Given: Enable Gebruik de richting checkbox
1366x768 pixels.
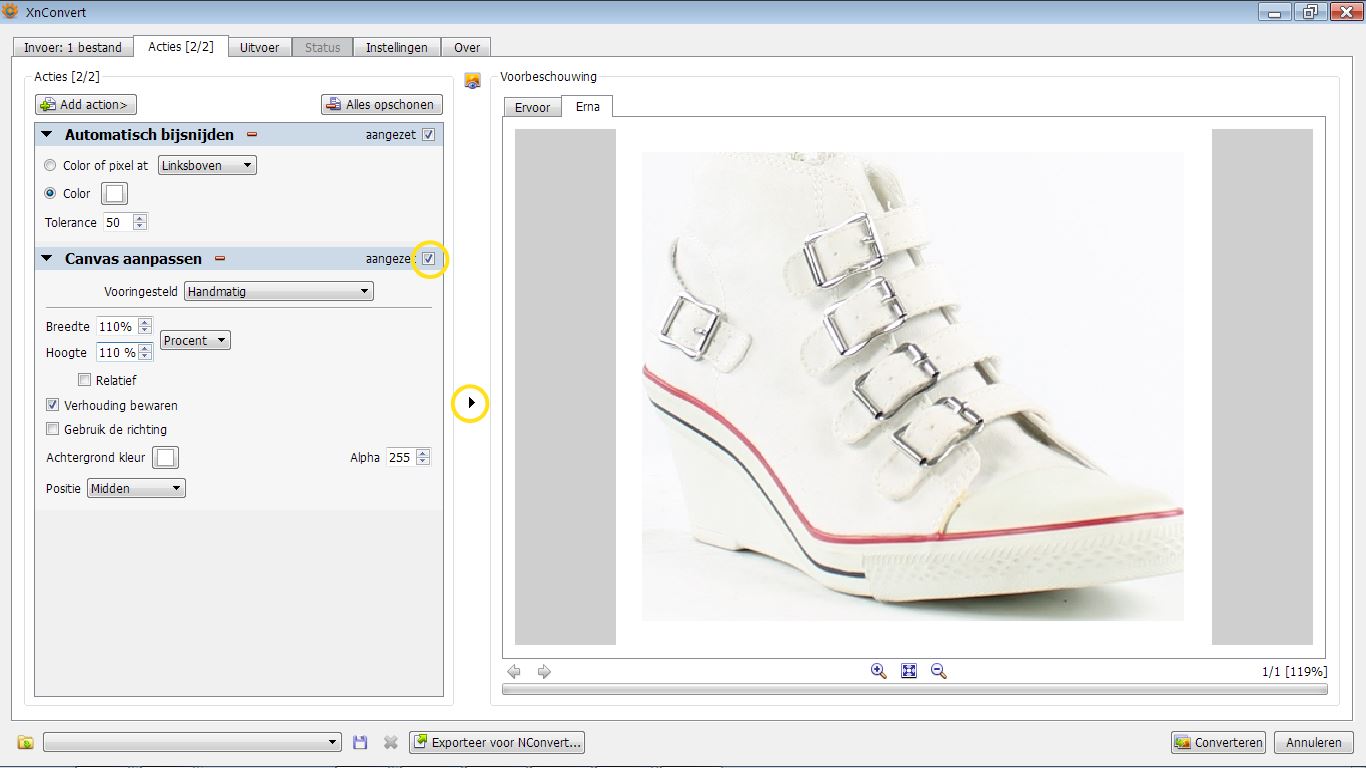Looking at the screenshot, I should [x=53, y=429].
